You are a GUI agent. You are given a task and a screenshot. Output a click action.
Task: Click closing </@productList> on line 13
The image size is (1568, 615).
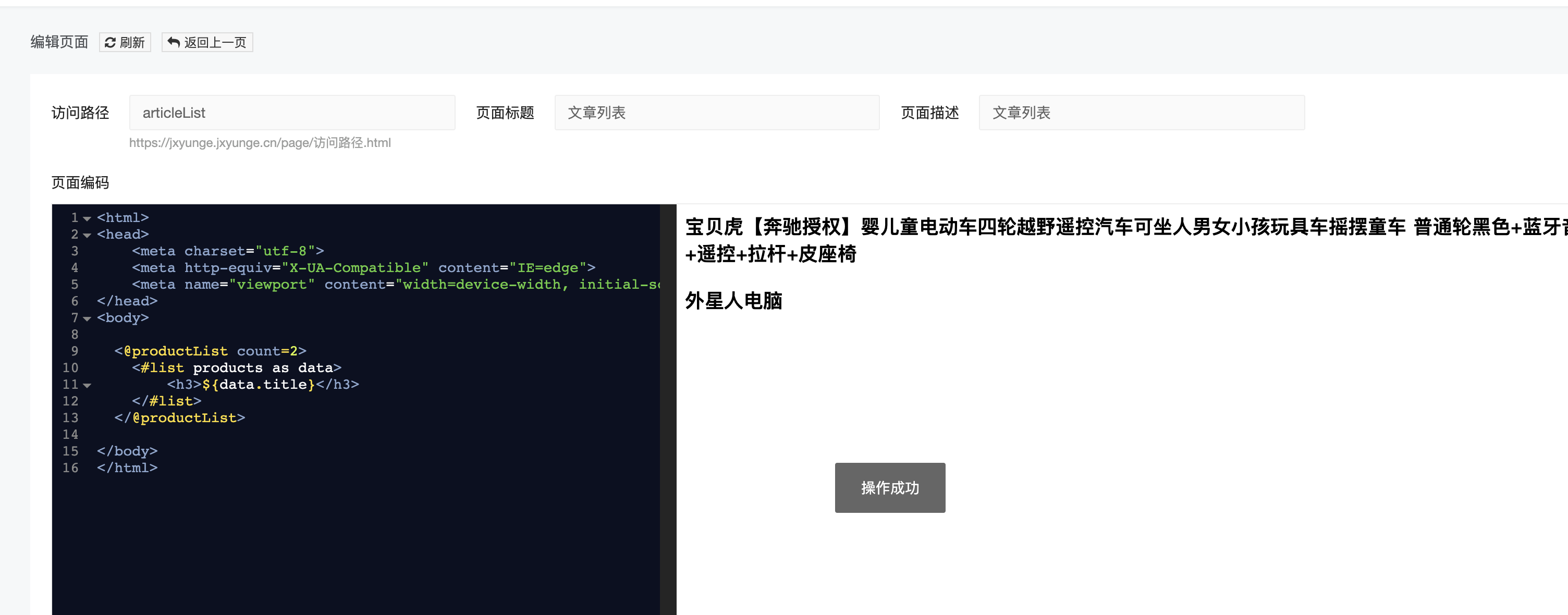click(179, 418)
